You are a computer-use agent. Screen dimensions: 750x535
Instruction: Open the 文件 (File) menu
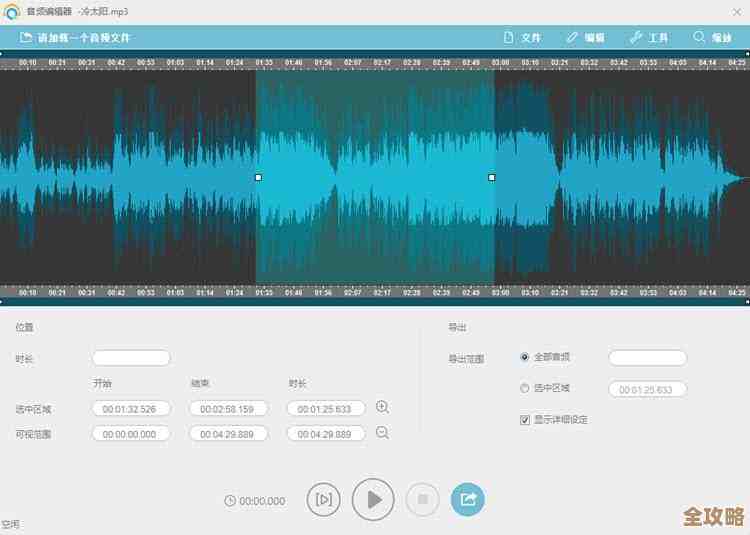pos(521,38)
